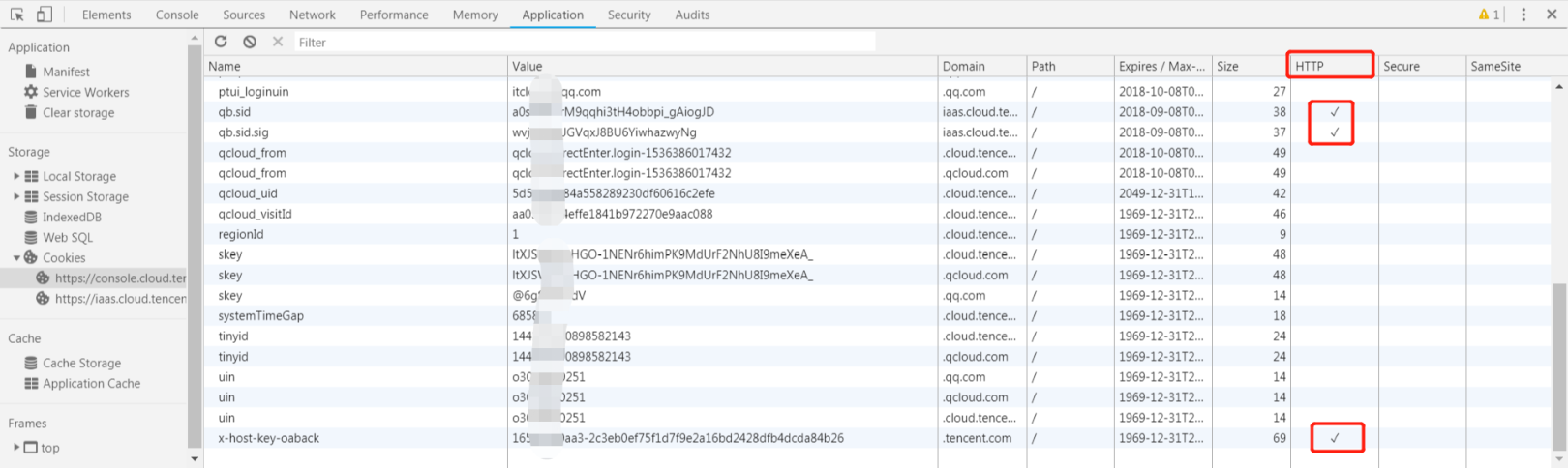Sort by the SameSite column header
This screenshot has width=1568, height=468.
1510,66
